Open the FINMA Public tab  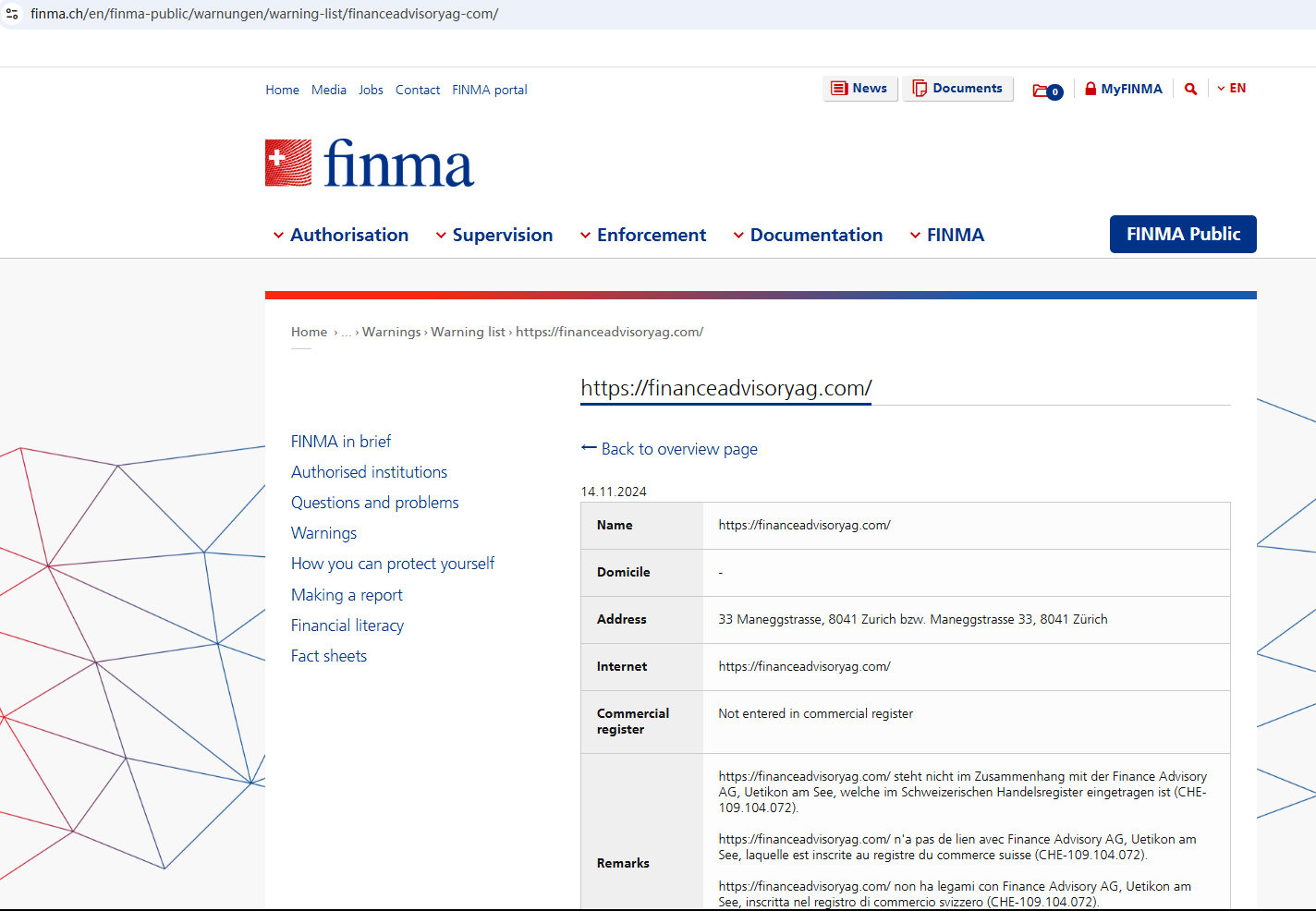(1183, 234)
